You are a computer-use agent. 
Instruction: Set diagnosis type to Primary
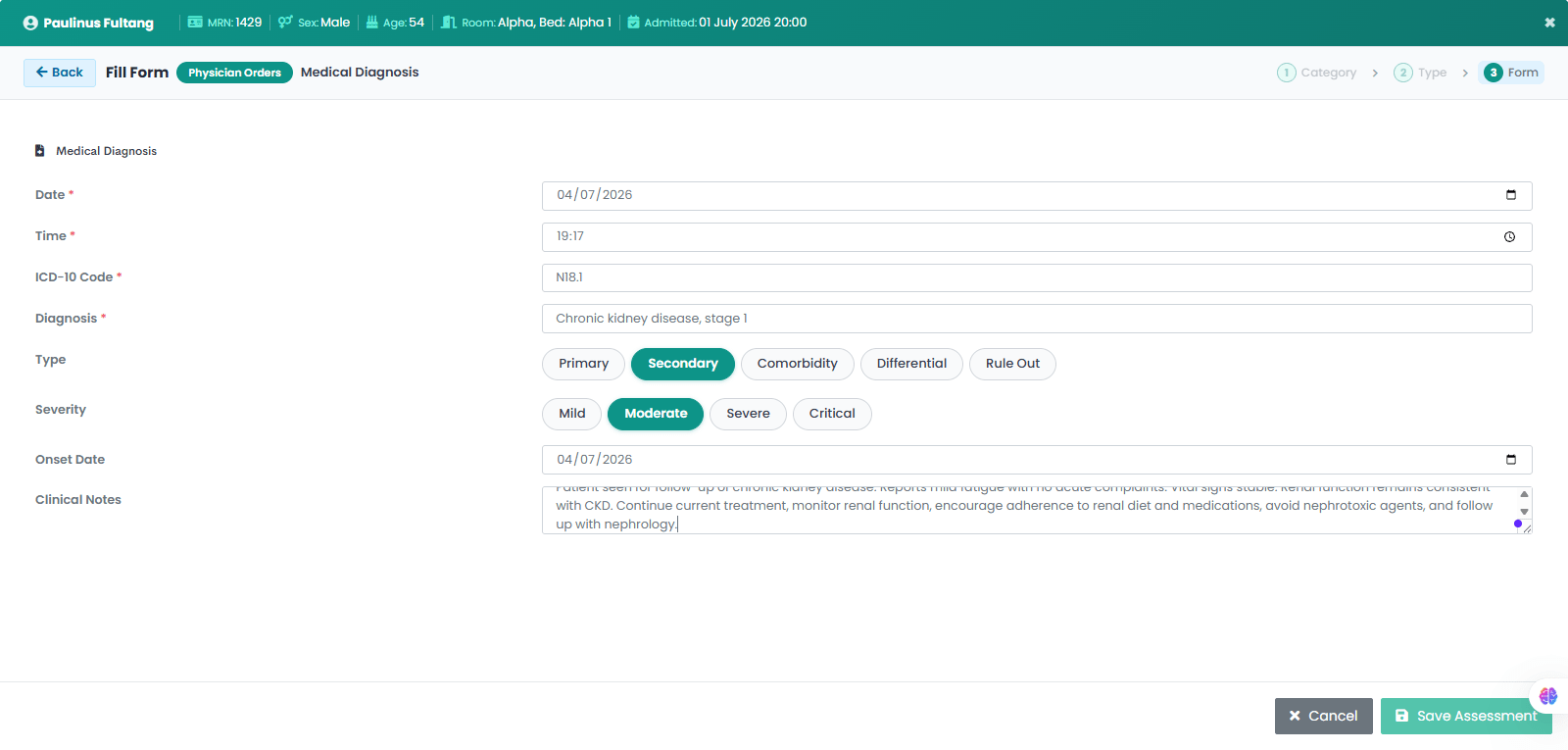click(x=583, y=364)
